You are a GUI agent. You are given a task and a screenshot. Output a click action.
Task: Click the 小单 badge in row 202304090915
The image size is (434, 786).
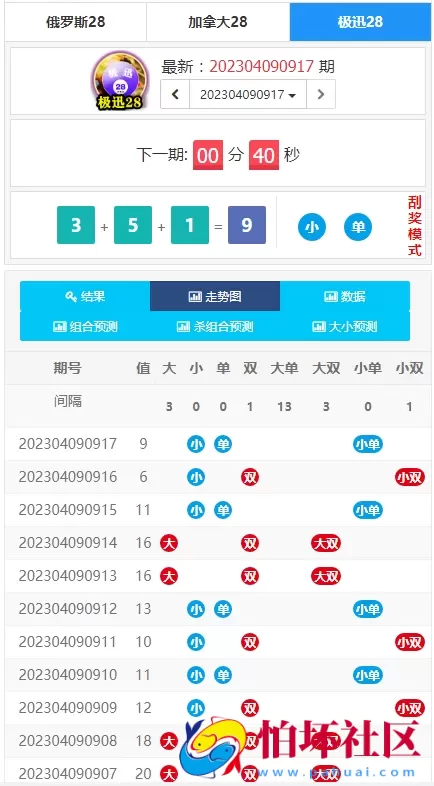pyautogui.click(x=368, y=510)
